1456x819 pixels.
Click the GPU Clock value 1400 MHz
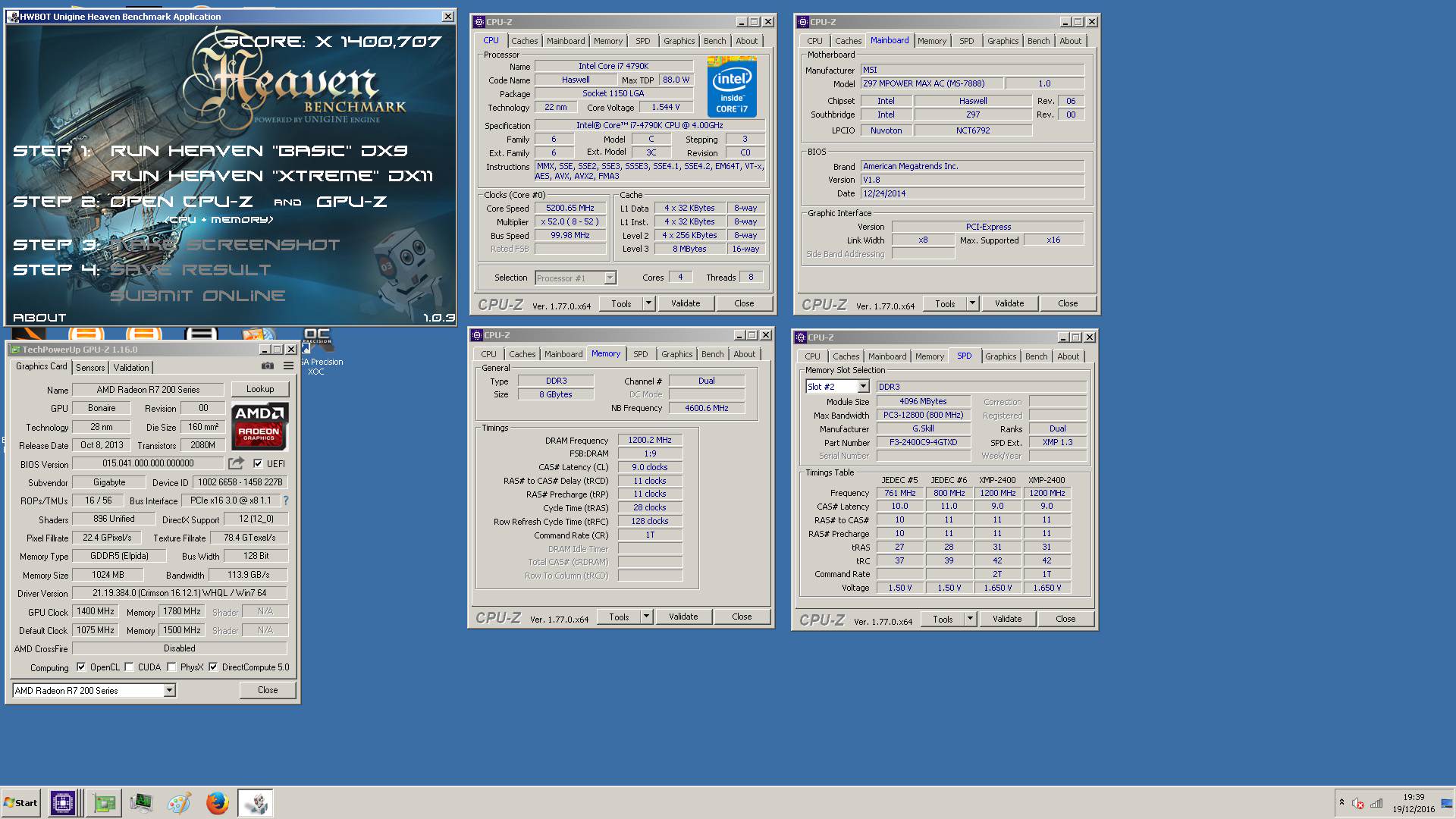[96, 611]
